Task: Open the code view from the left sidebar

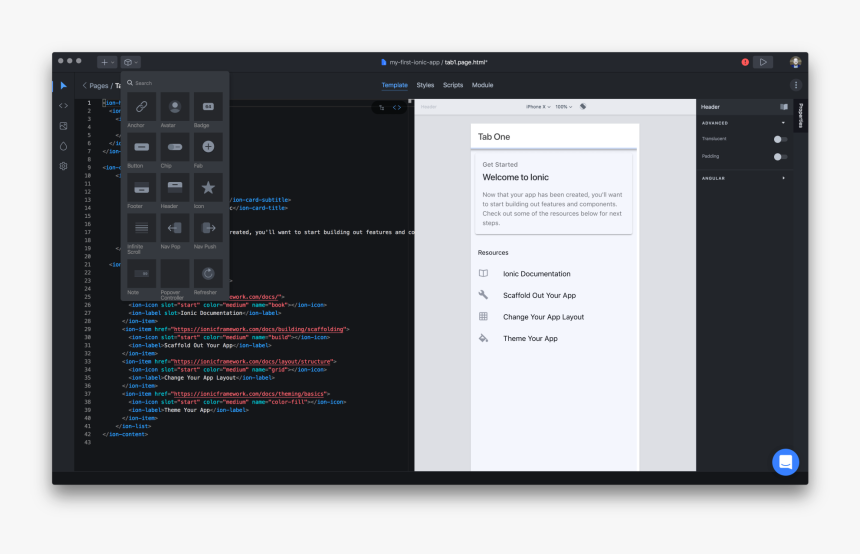Action: tap(64, 105)
